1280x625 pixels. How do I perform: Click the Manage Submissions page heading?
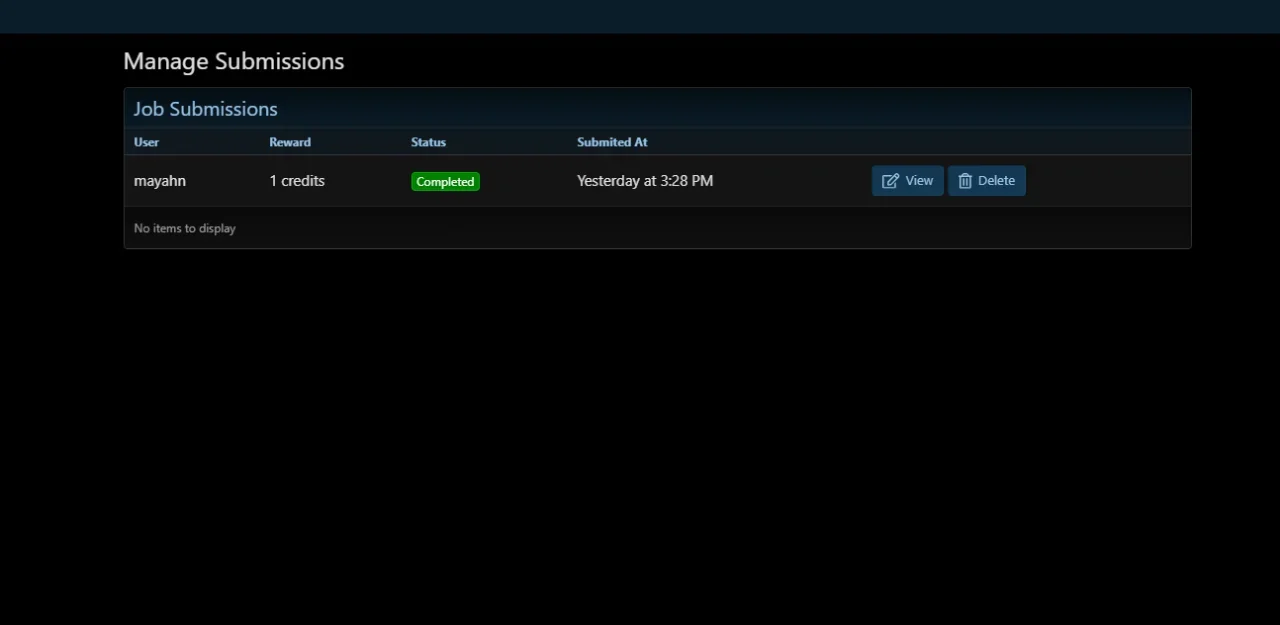pos(233,61)
